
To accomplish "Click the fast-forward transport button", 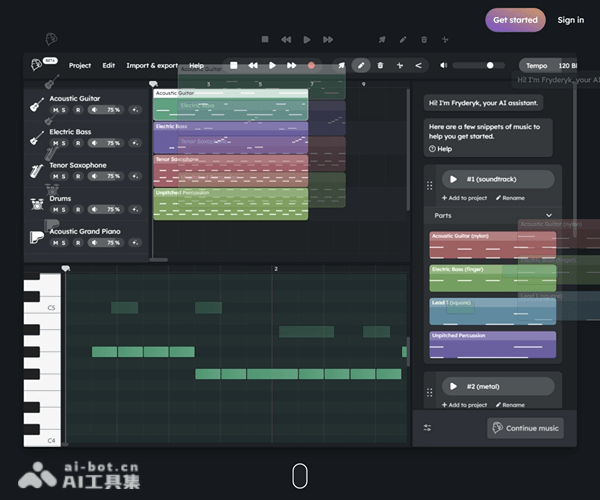I will [x=291, y=65].
